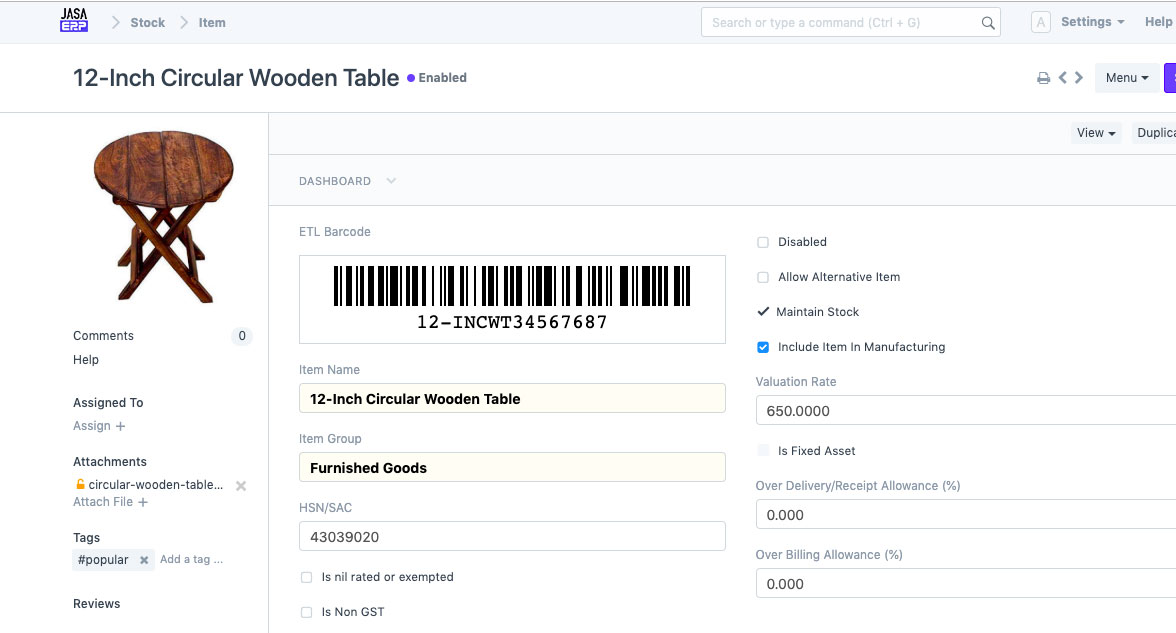Image resolution: width=1176 pixels, height=633 pixels.
Task: Remove the #popular tag
Action: click(144, 561)
